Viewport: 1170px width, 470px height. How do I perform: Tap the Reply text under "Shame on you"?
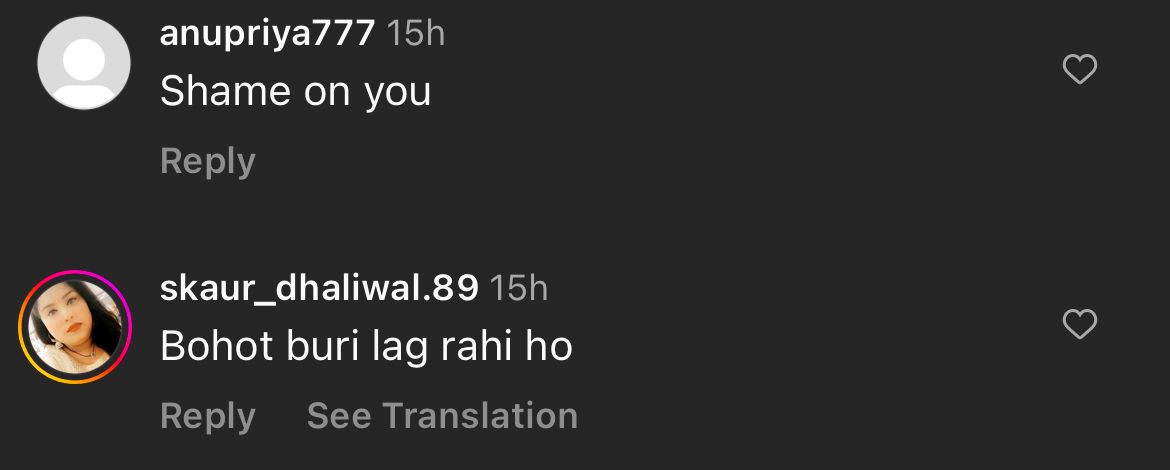coord(207,161)
